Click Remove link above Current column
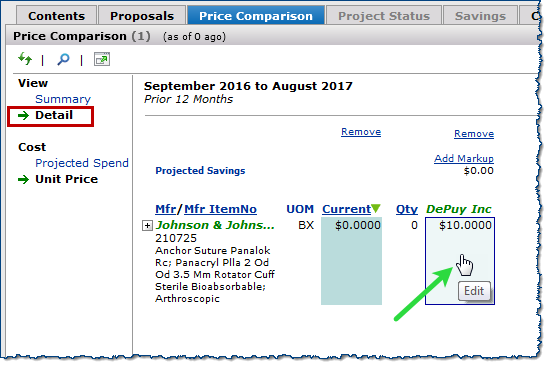The width and height of the screenshot is (549, 368). coord(361,132)
